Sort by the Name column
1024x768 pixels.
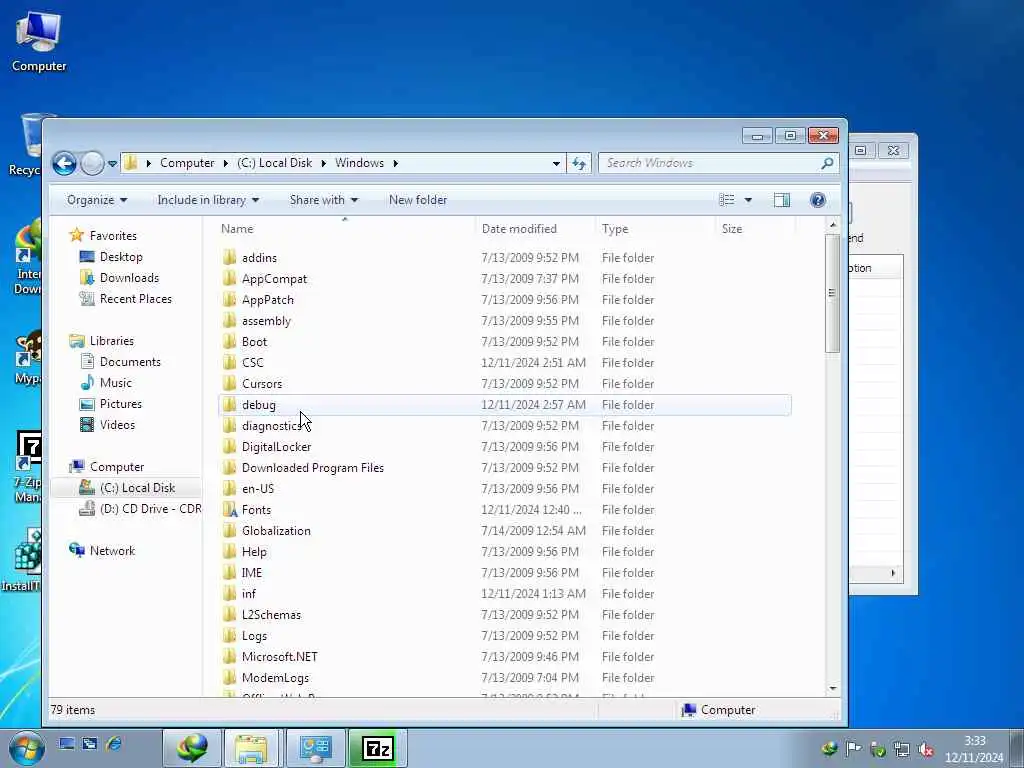coord(236,229)
